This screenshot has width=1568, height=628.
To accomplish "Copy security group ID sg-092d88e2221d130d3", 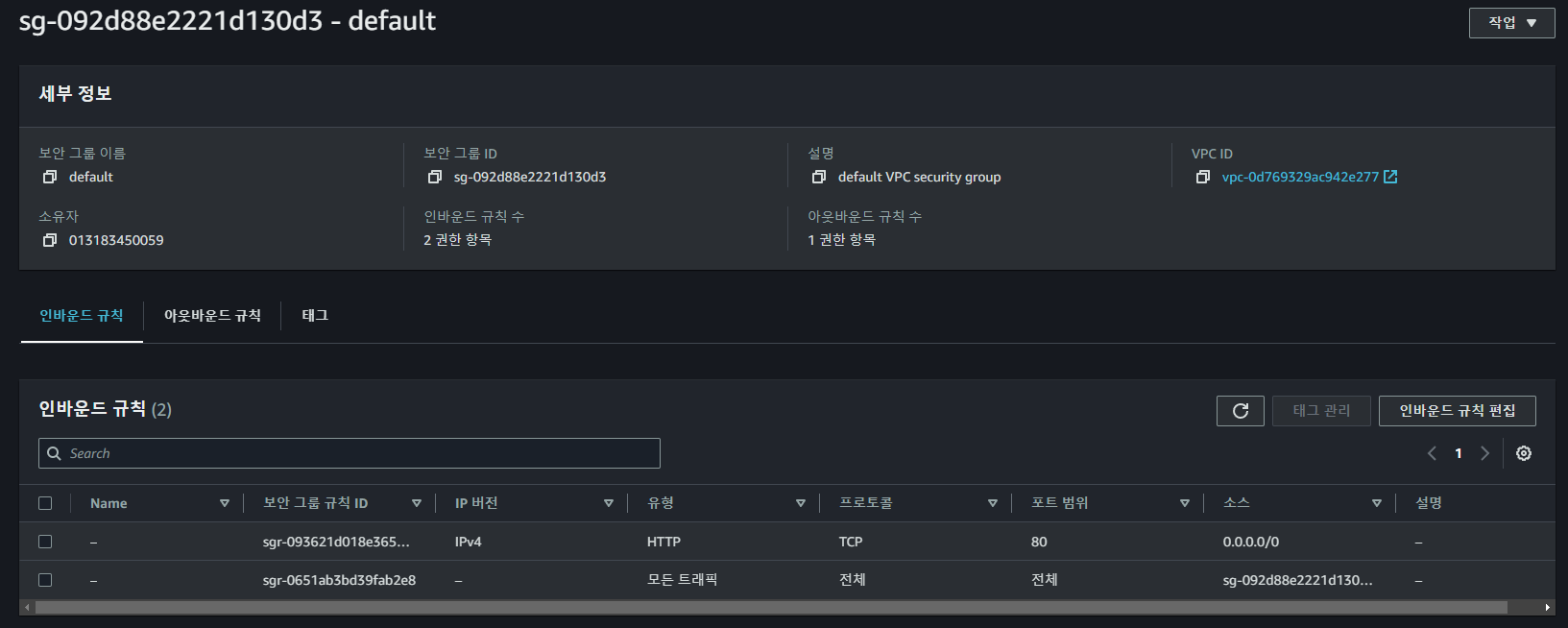I will pos(435,177).
